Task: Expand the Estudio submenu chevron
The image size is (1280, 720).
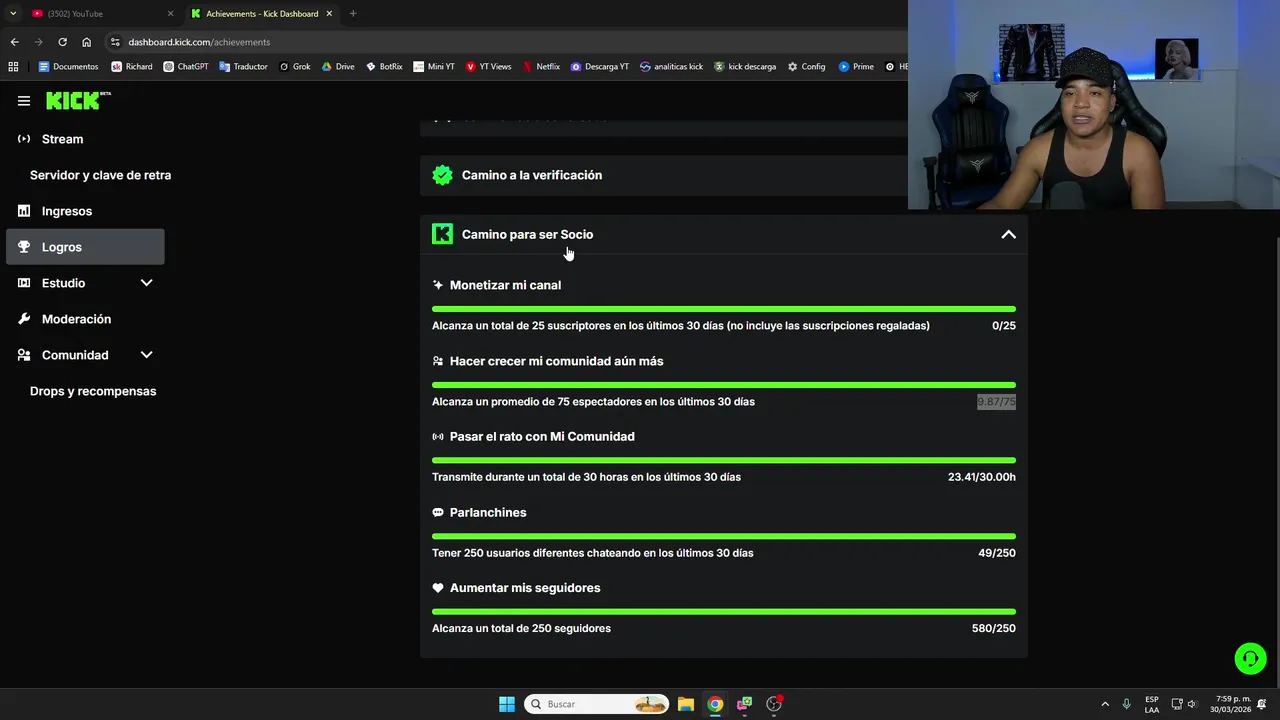Action: (146, 283)
